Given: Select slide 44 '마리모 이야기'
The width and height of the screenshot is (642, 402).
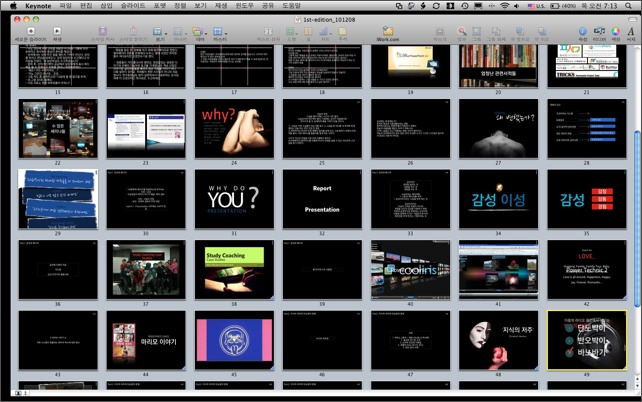Looking at the screenshot, I should (x=146, y=340).
